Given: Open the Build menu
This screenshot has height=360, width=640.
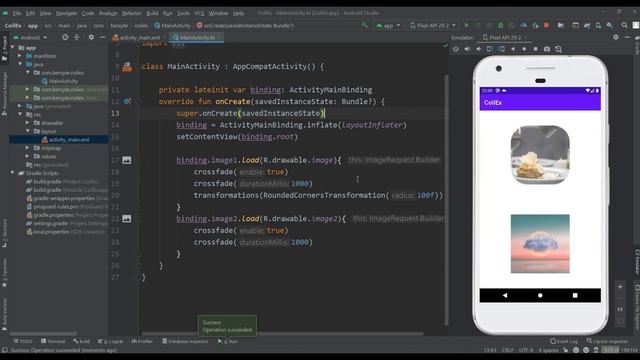Looking at the screenshot, I should [x=152, y=13].
